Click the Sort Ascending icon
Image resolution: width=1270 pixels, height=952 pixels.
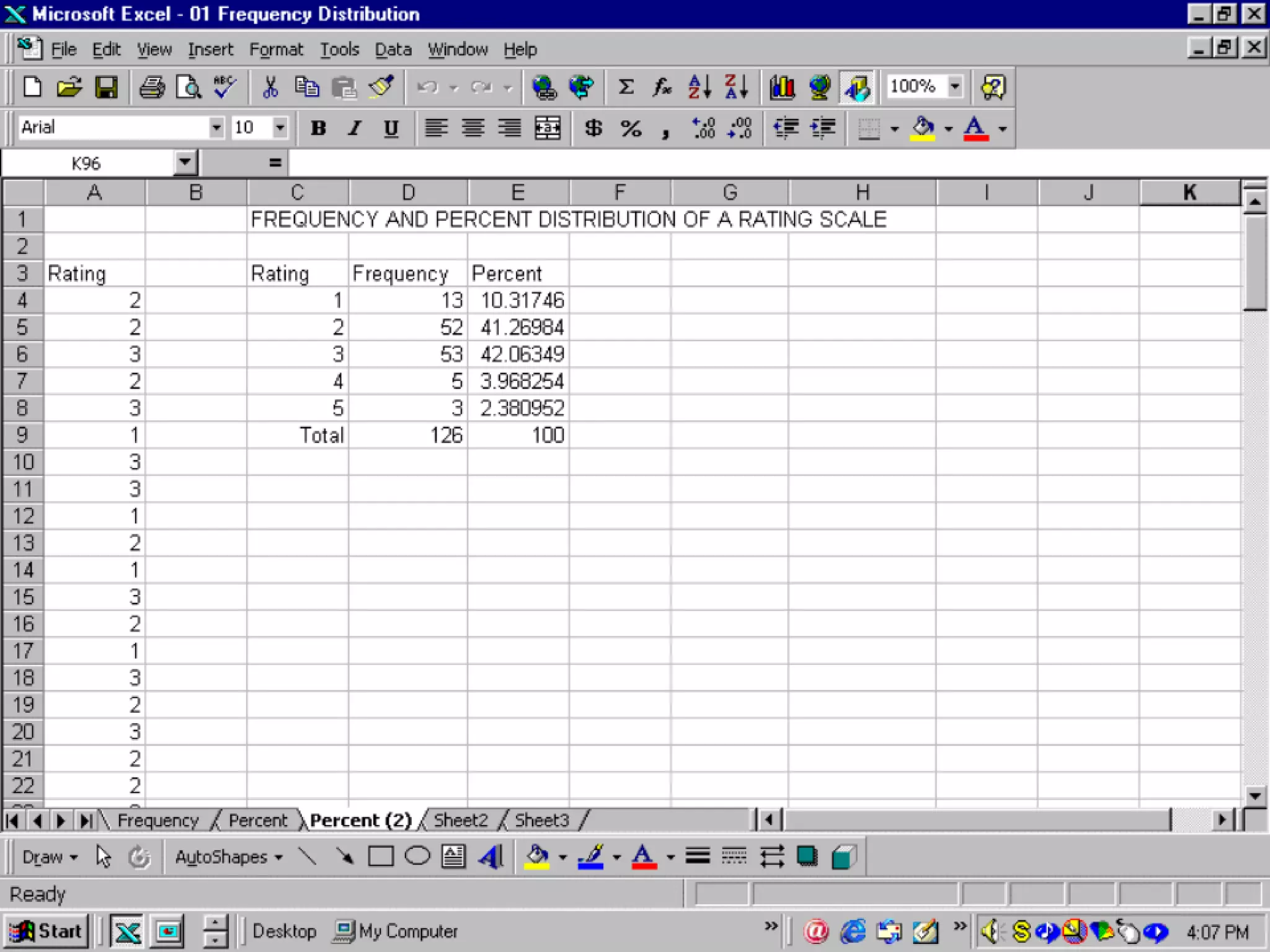click(699, 87)
